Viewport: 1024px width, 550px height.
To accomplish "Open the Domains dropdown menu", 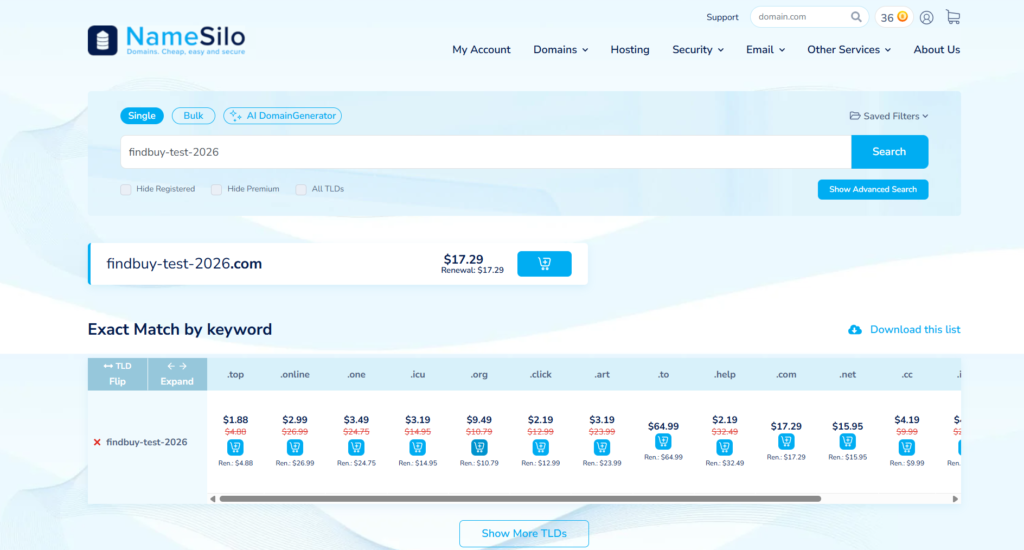I will tap(560, 50).
